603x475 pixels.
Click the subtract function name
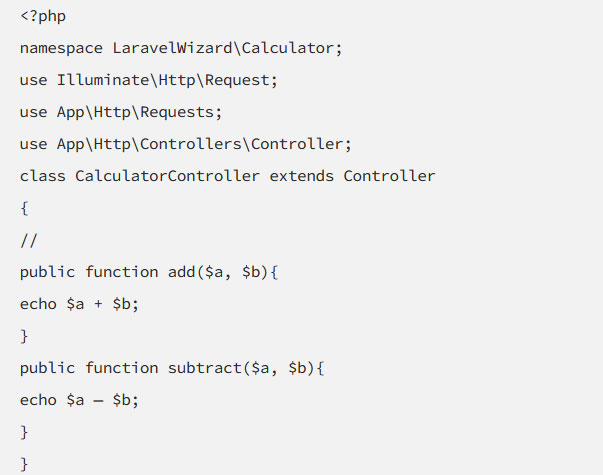[x=205, y=368]
